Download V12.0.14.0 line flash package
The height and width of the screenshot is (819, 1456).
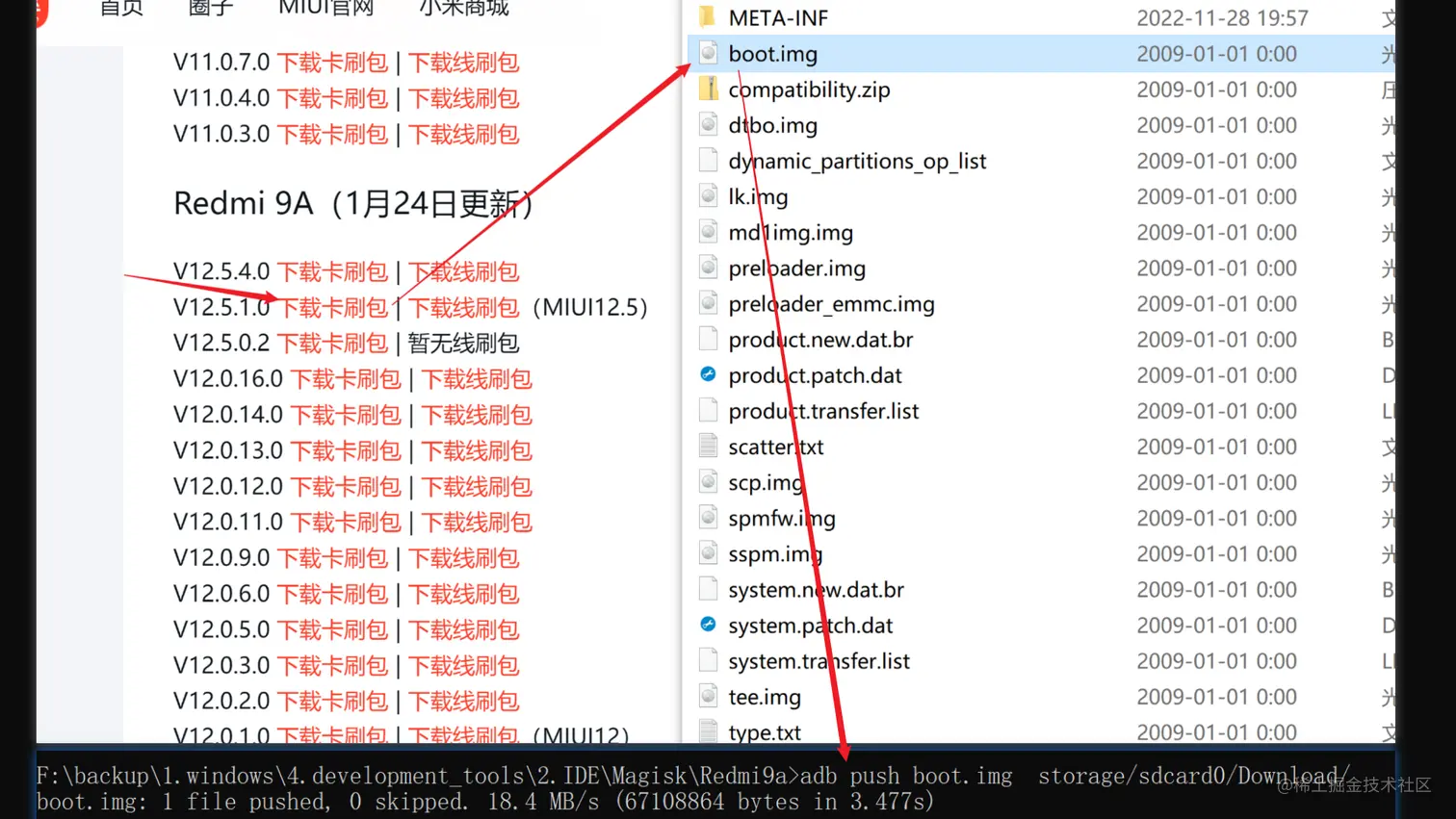click(x=477, y=415)
